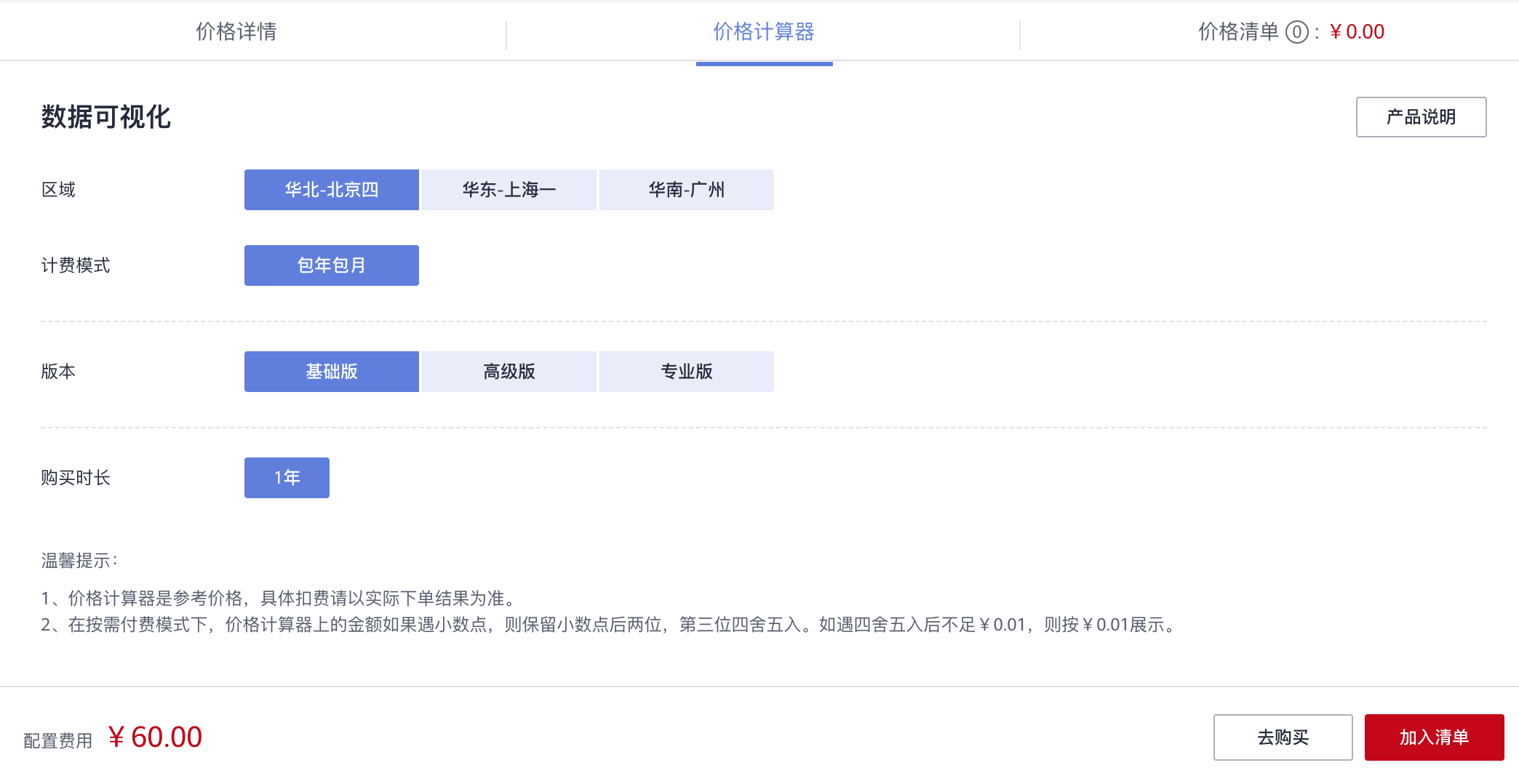Open the 价格清单 tab label

[1238, 32]
